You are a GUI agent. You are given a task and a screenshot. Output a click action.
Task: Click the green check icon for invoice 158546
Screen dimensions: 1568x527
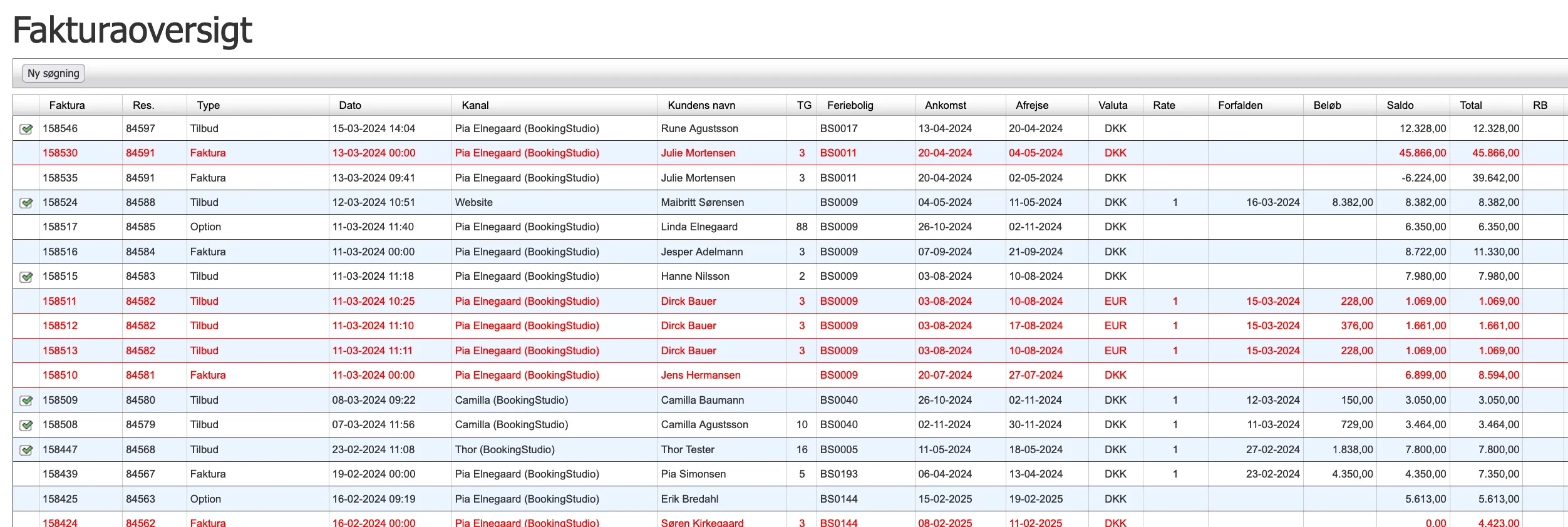click(26, 129)
